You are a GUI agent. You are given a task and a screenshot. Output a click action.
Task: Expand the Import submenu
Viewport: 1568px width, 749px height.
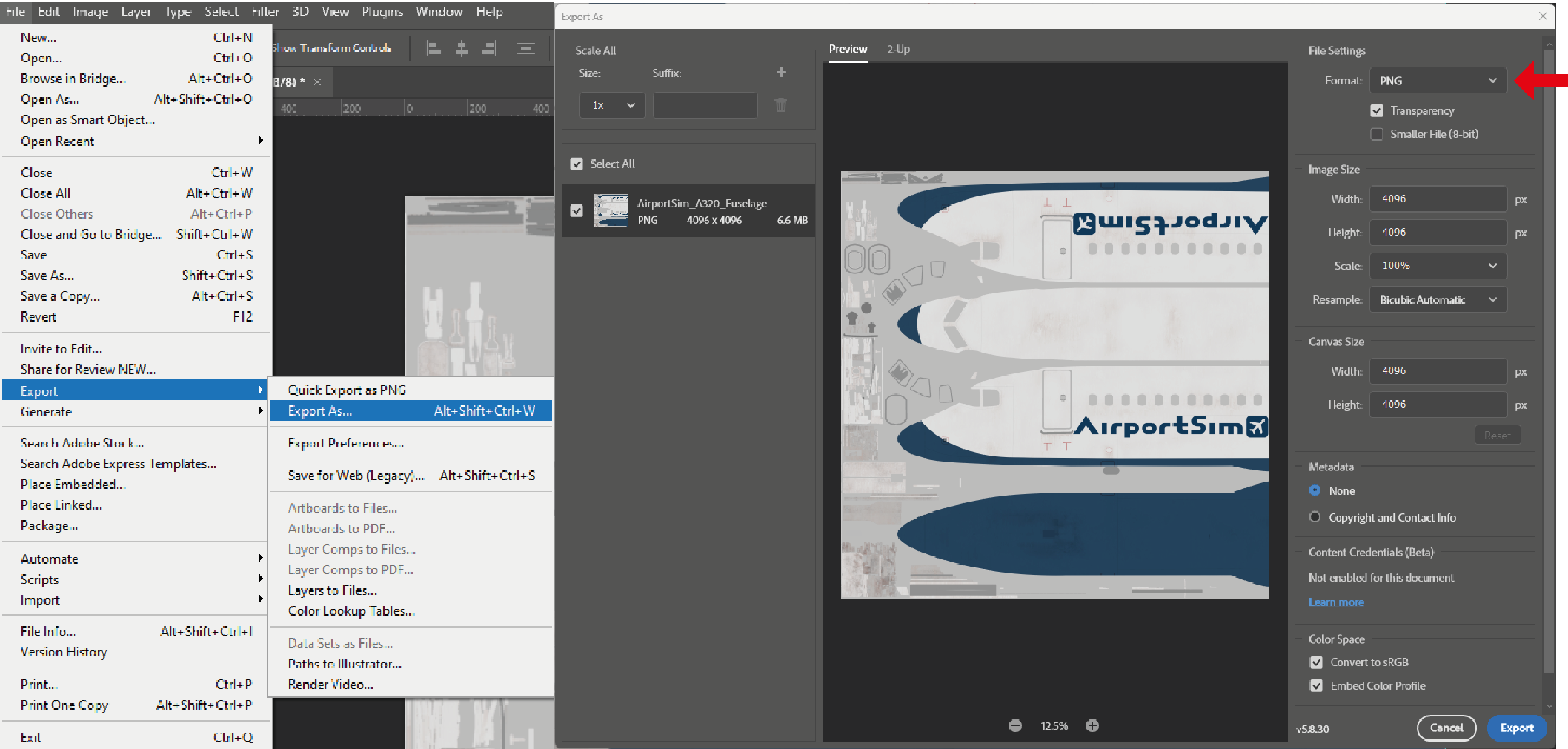137,600
